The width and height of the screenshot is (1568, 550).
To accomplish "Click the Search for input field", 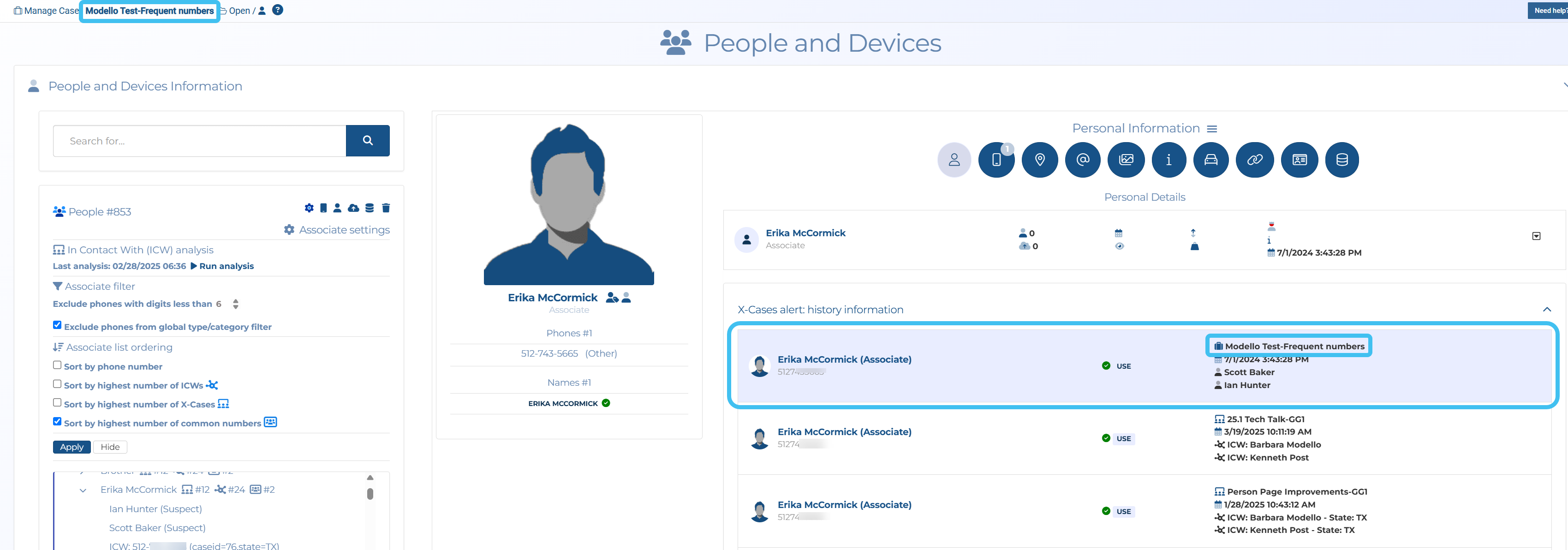I will (200, 141).
